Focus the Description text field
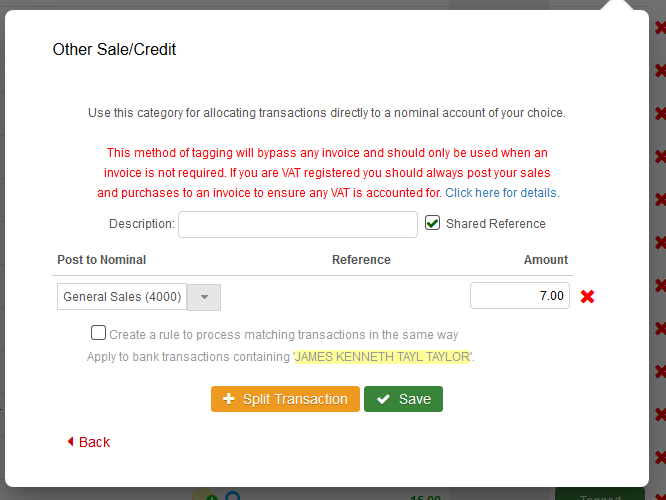Image resolution: width=666 pixels, height=500 pixels. coord(298,224)
